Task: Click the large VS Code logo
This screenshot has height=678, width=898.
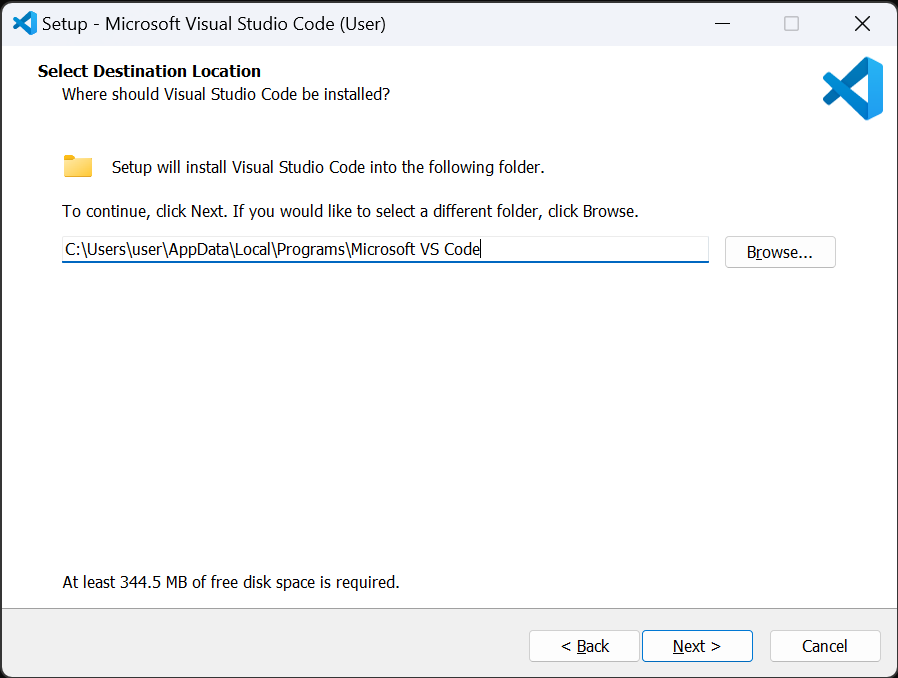Action: pos(853,88)
